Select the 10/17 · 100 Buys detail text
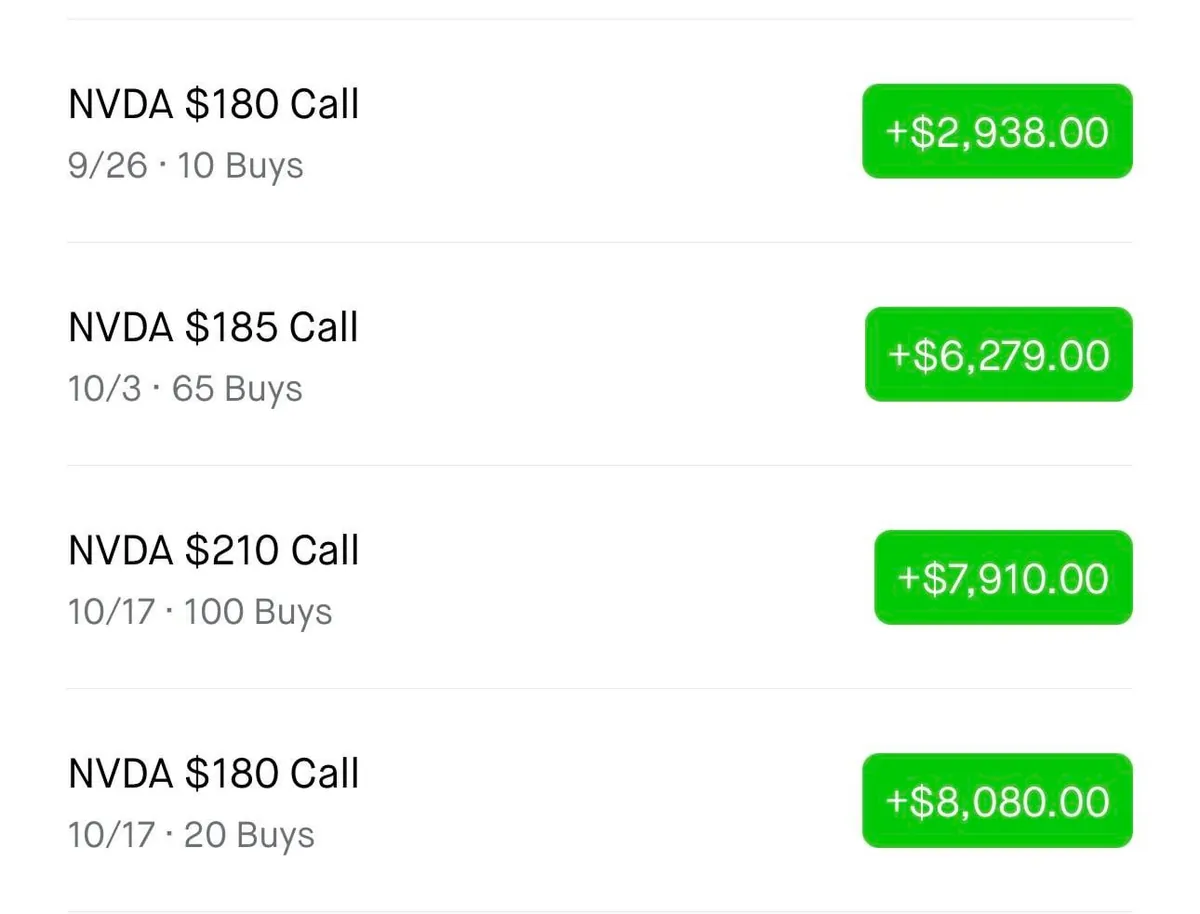 click(200, 612)
